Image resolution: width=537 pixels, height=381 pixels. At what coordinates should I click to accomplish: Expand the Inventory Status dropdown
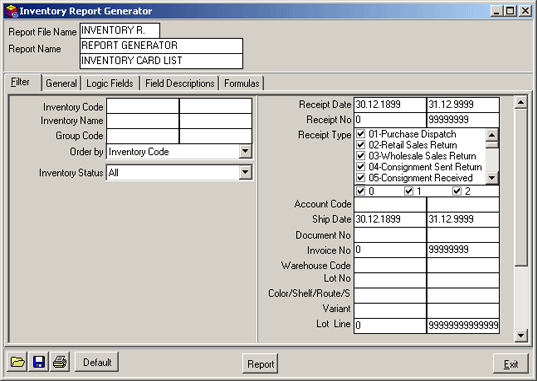245,172
